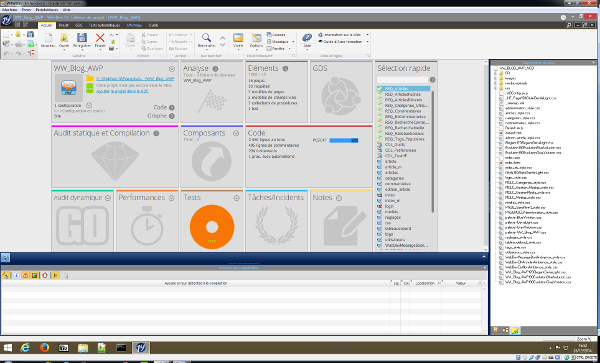
Task: Expand the Tests widget chevron
Action: click(x=236, y=198)
